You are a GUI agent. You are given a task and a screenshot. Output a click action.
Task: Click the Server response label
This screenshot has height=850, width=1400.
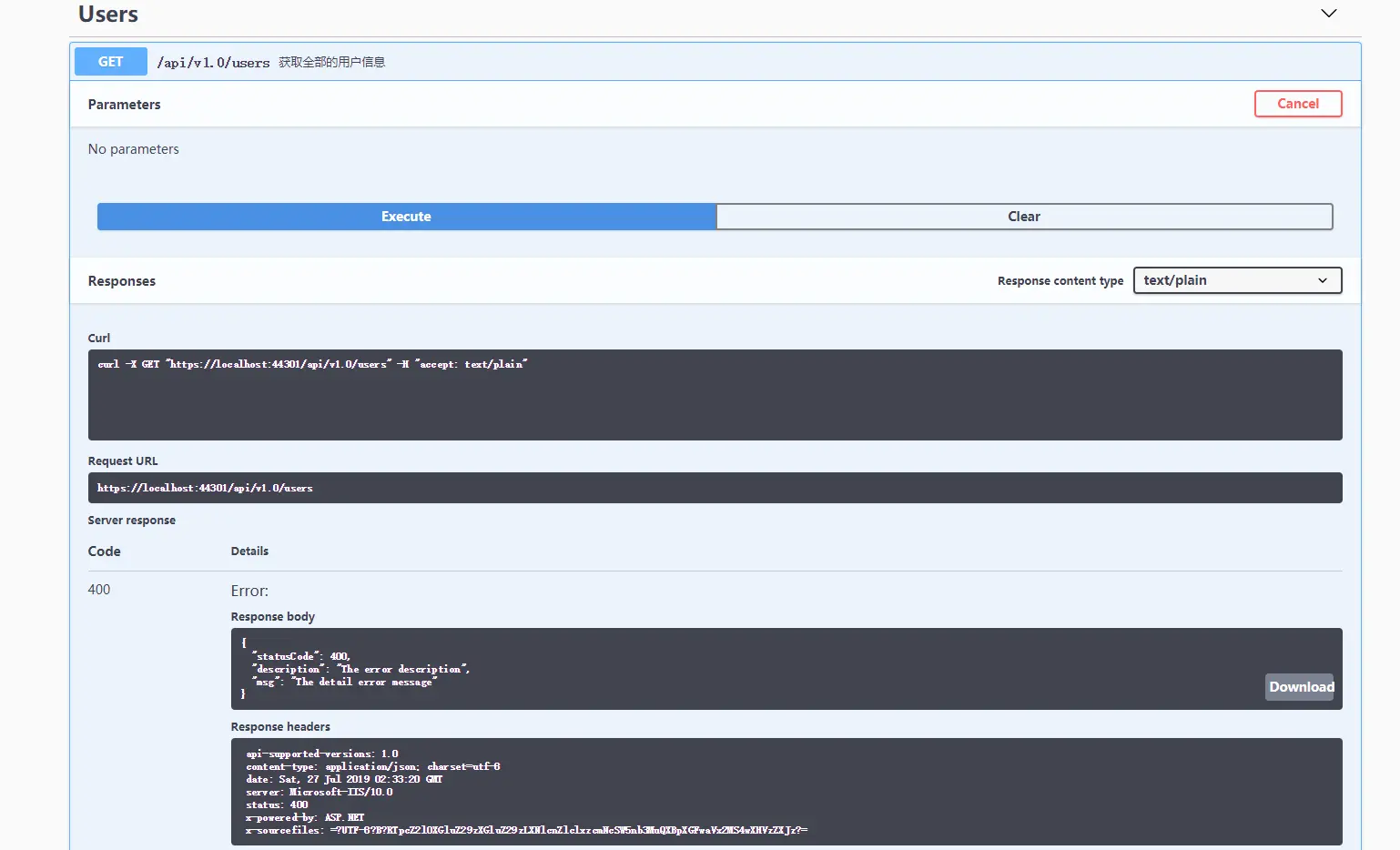coord(132,521)
